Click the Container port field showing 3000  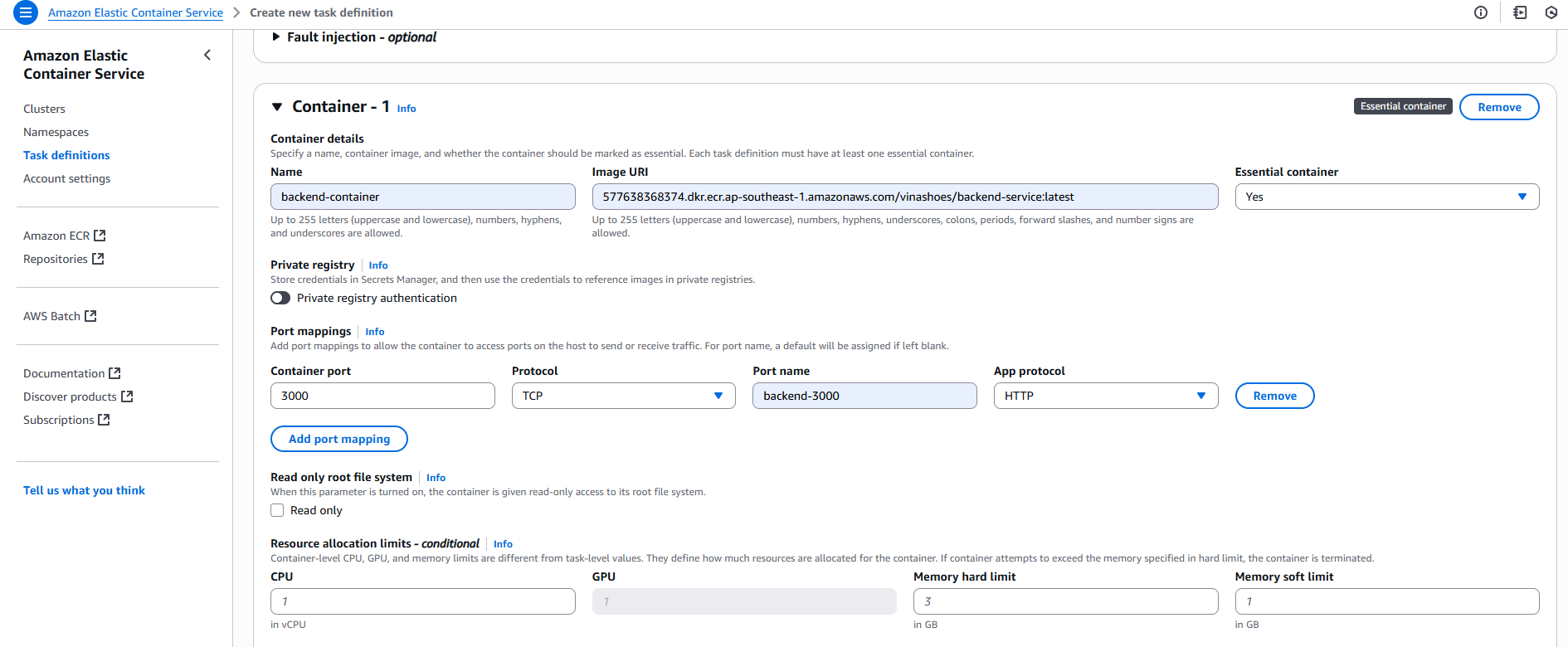click(x=382, y=396)
